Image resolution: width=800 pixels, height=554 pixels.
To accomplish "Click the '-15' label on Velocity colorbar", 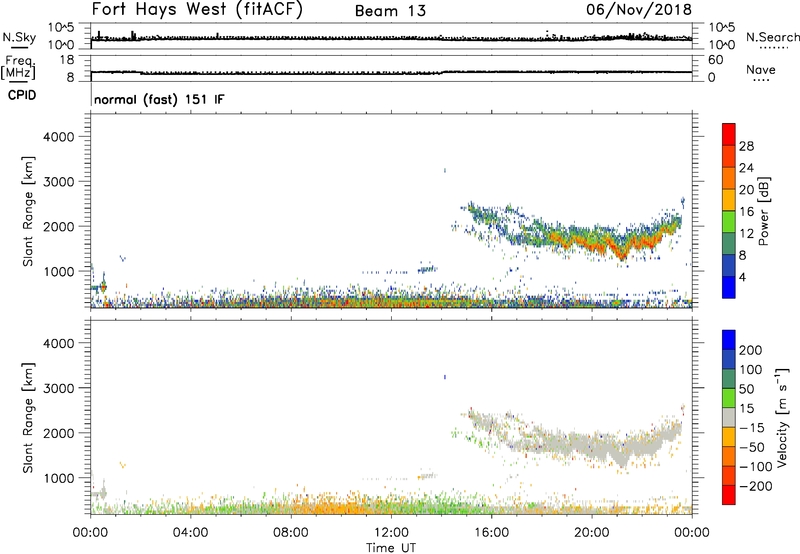I will [752, 428].
